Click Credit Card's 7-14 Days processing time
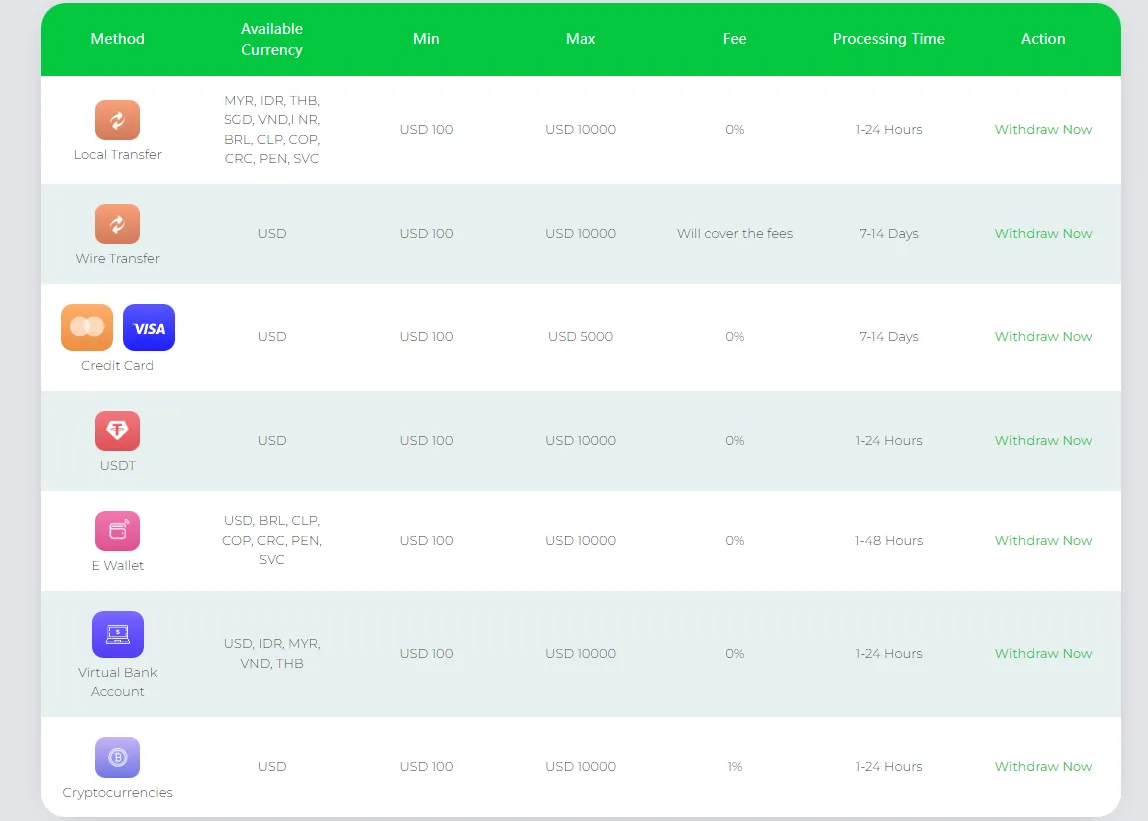Screen dimensions: 1148x821 click(x=889, y=337)
